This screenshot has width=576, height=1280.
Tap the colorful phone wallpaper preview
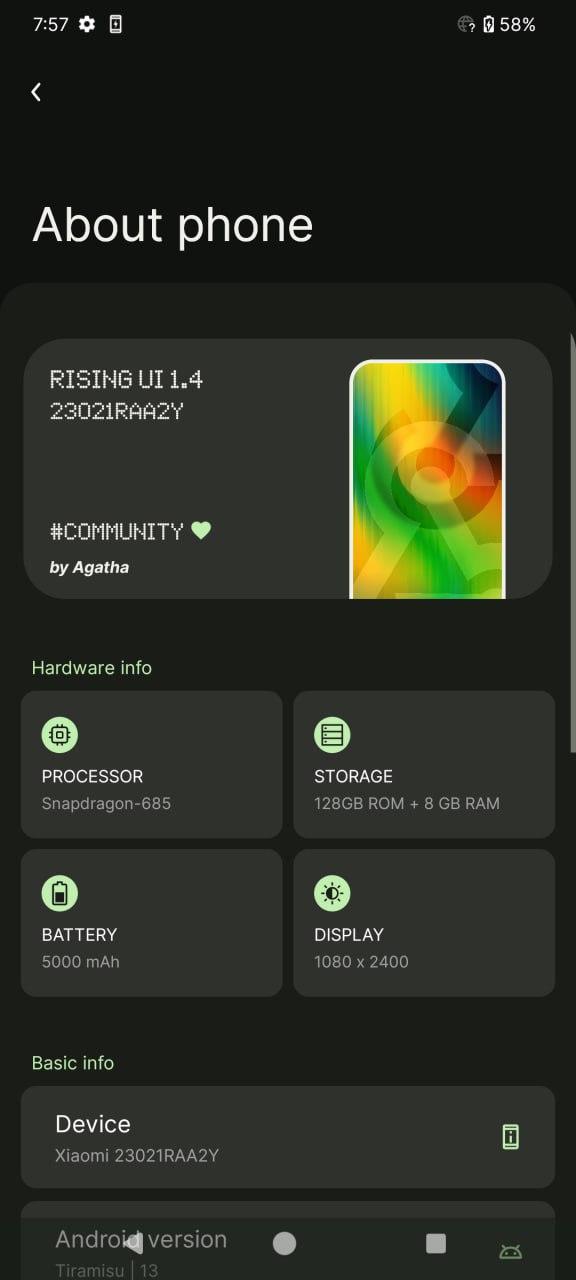(427, 479)
